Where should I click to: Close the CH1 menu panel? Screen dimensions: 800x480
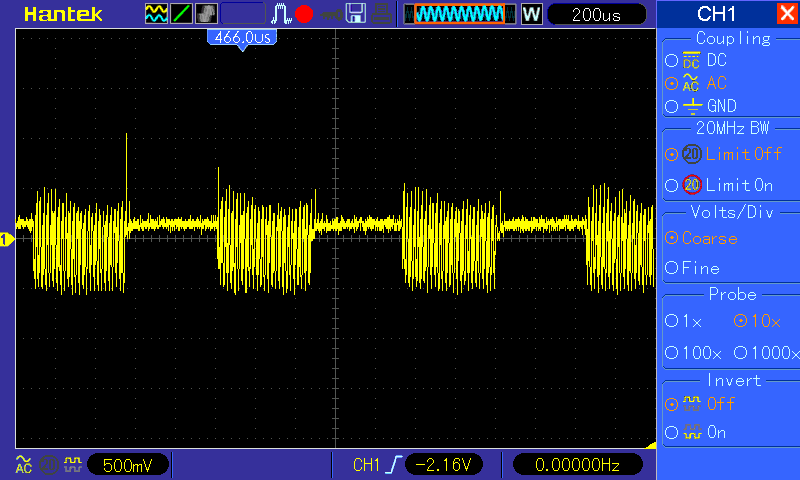[x=786, y=13]
